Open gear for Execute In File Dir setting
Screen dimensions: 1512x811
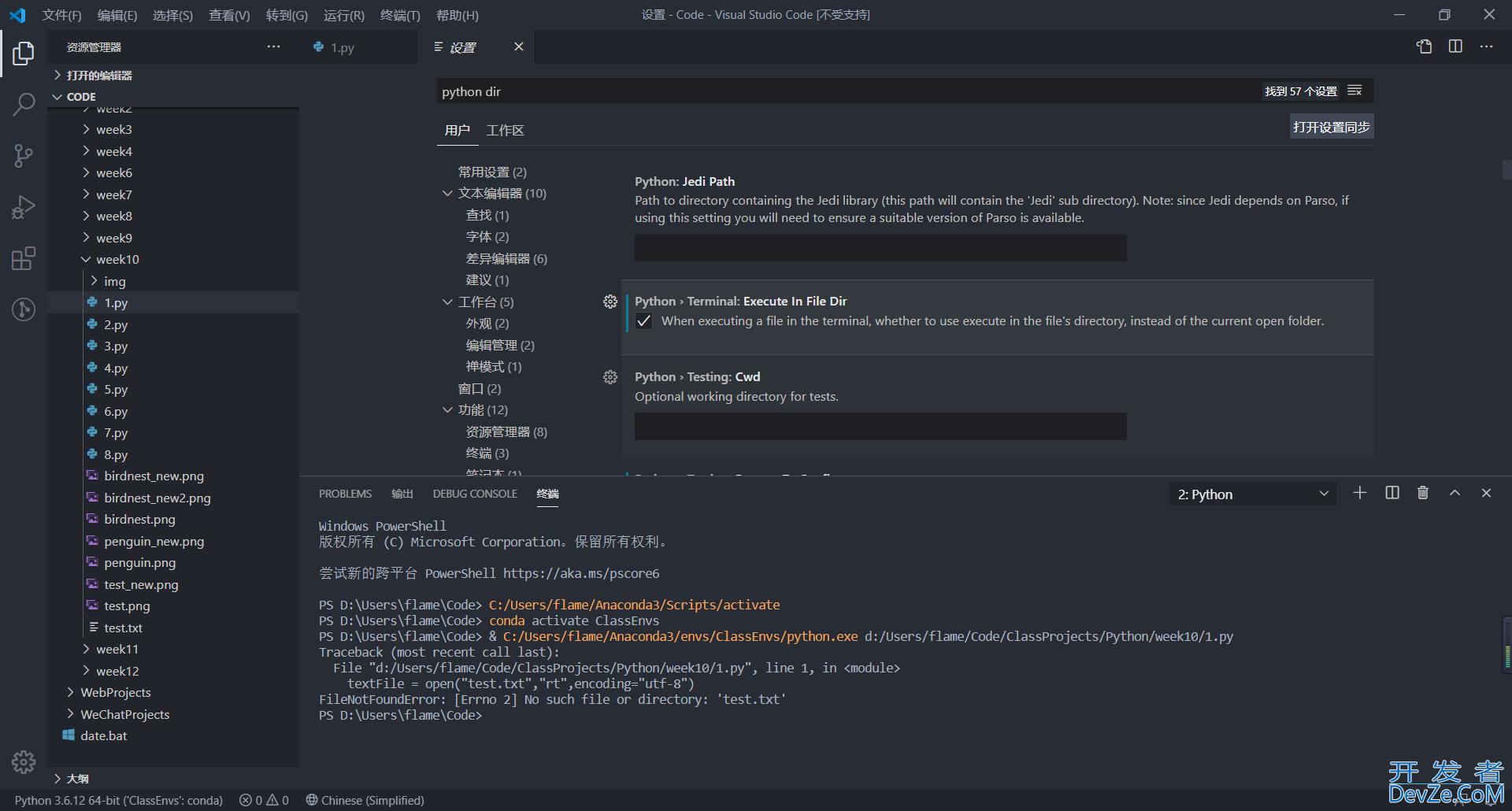[610, 302]
